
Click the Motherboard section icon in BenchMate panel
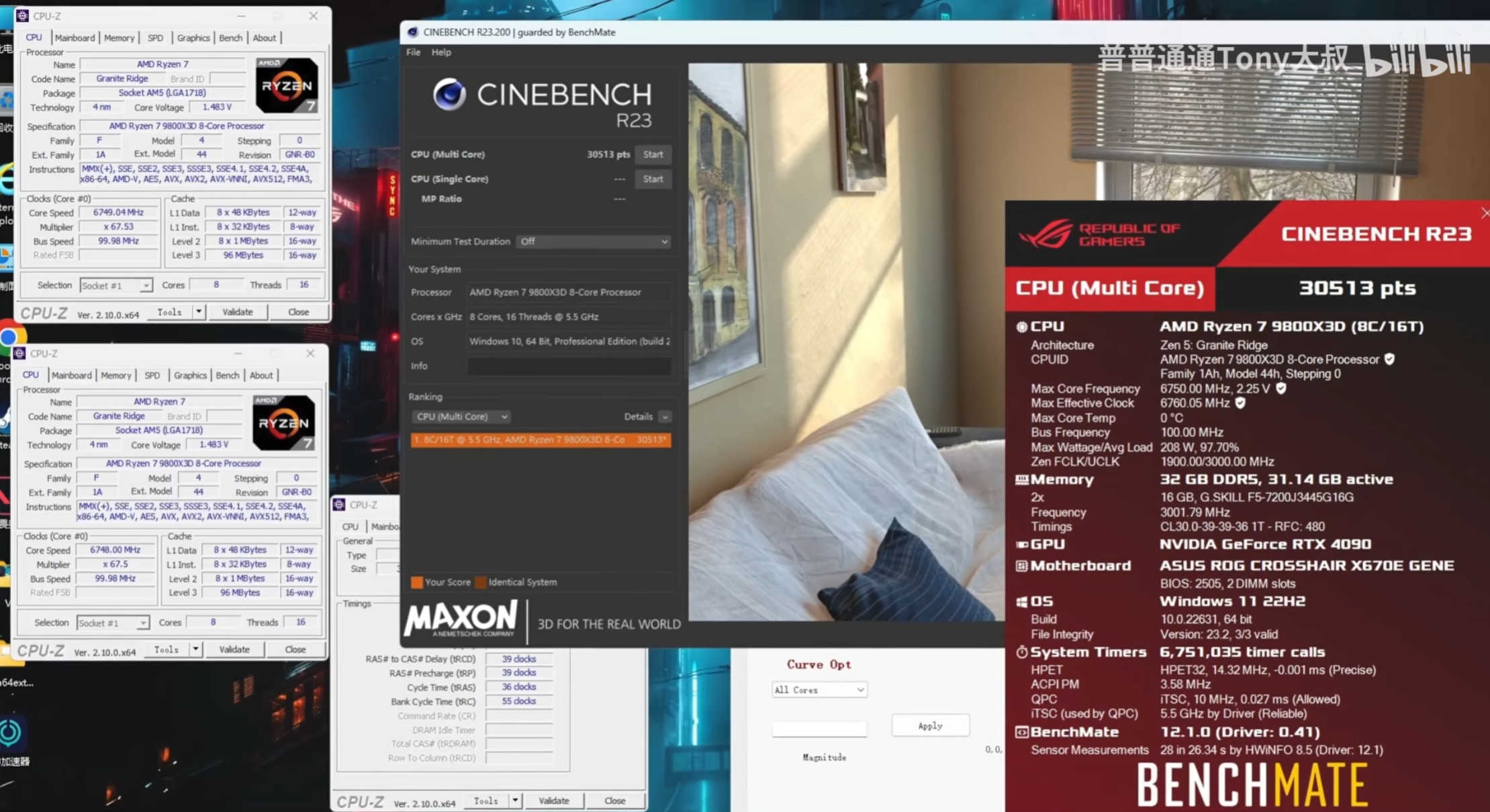coord(1021,566)
